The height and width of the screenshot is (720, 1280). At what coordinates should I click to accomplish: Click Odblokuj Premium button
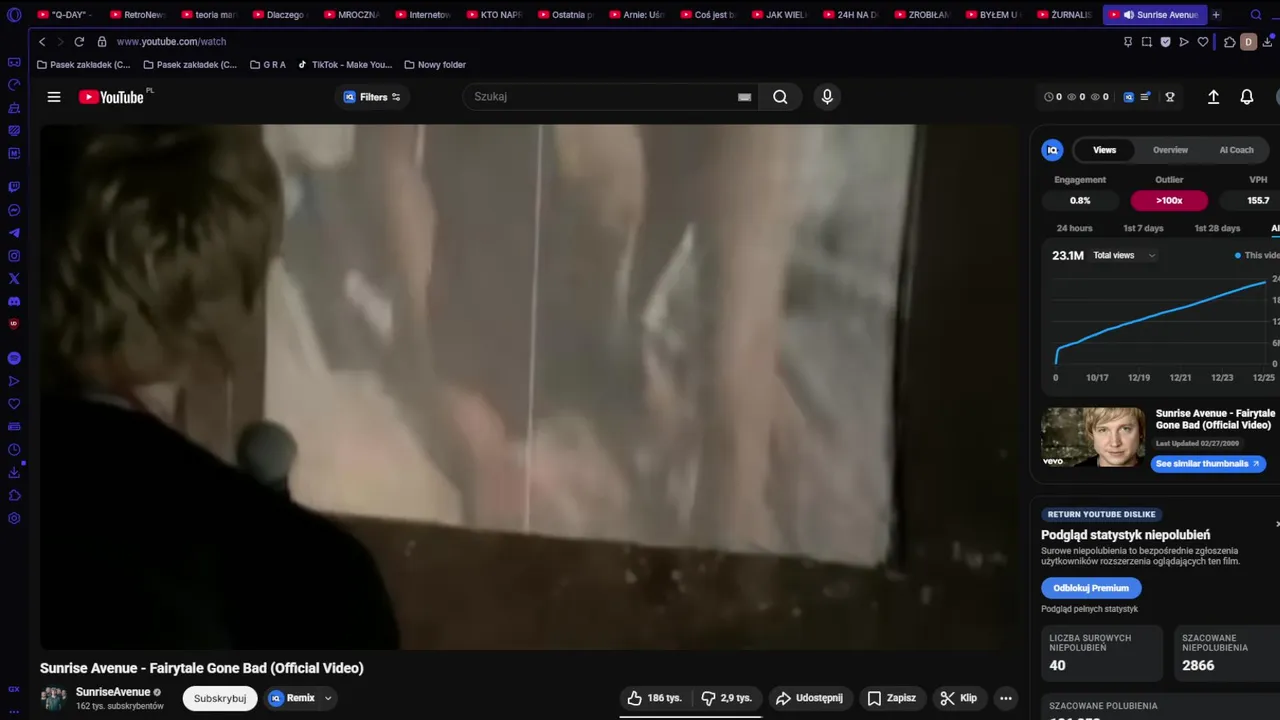pos(1091,588)
